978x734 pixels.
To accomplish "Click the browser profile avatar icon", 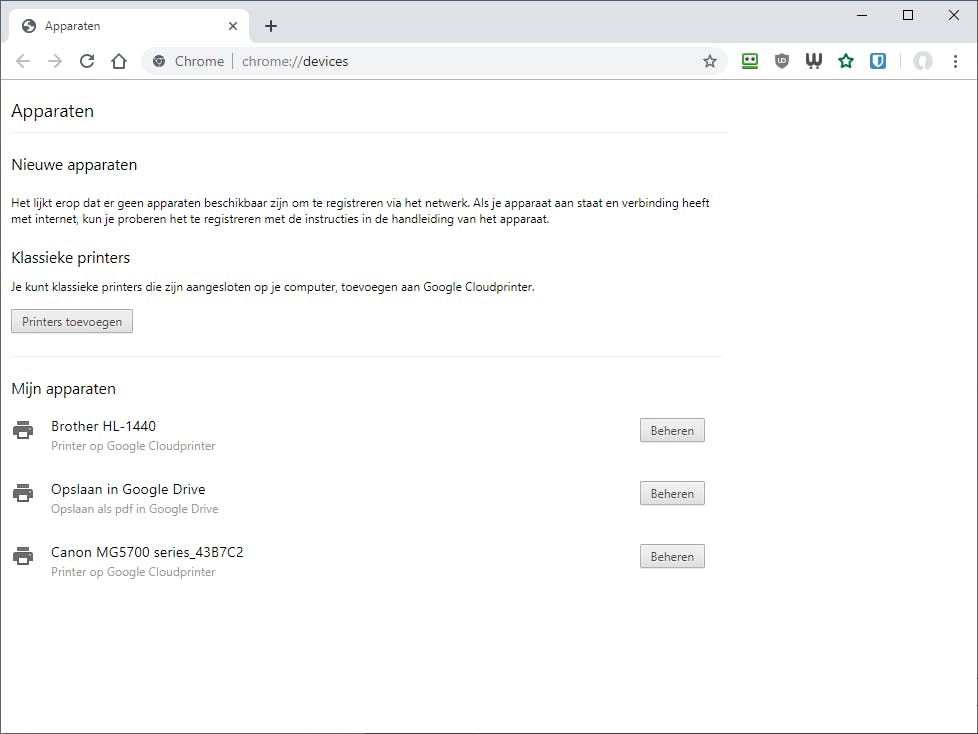I will click(x=922, y=61).
